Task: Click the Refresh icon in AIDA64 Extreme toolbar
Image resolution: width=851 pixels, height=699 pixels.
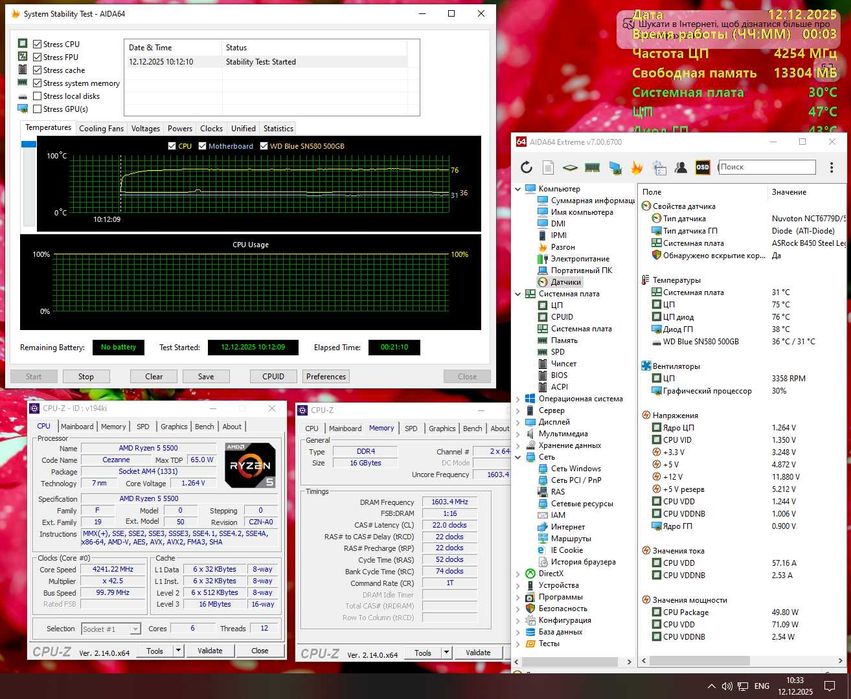Action: 526,167
